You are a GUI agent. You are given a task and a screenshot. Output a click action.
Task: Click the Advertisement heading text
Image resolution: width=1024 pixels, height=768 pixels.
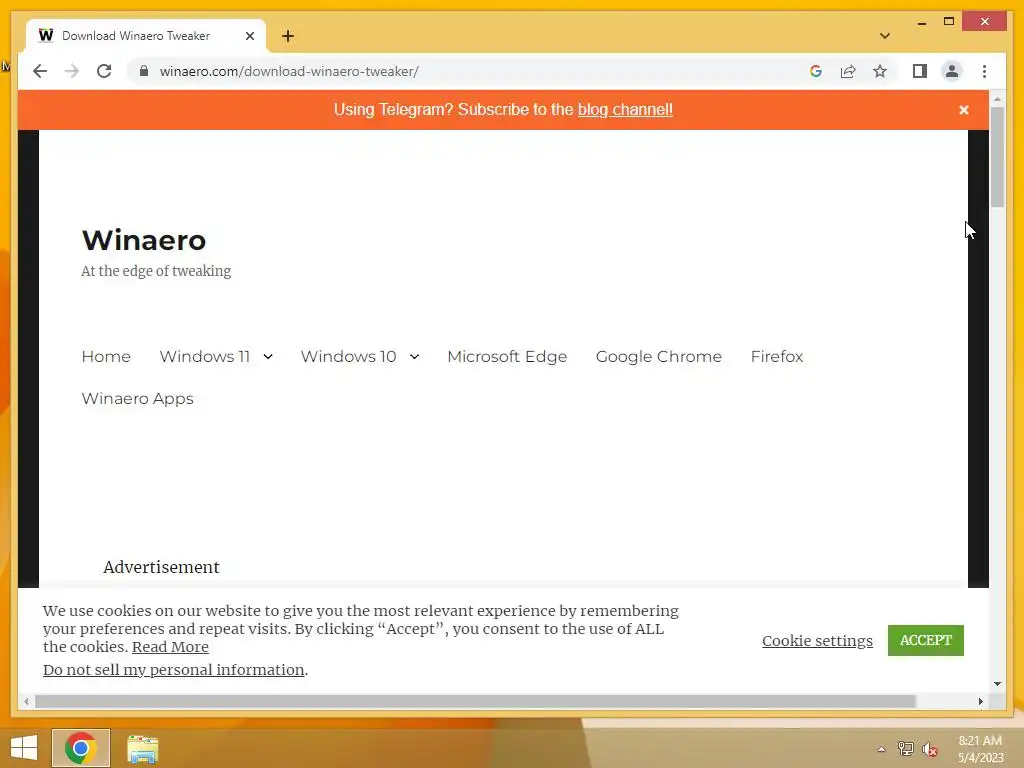pyautogui.click(x=161, y=567)
